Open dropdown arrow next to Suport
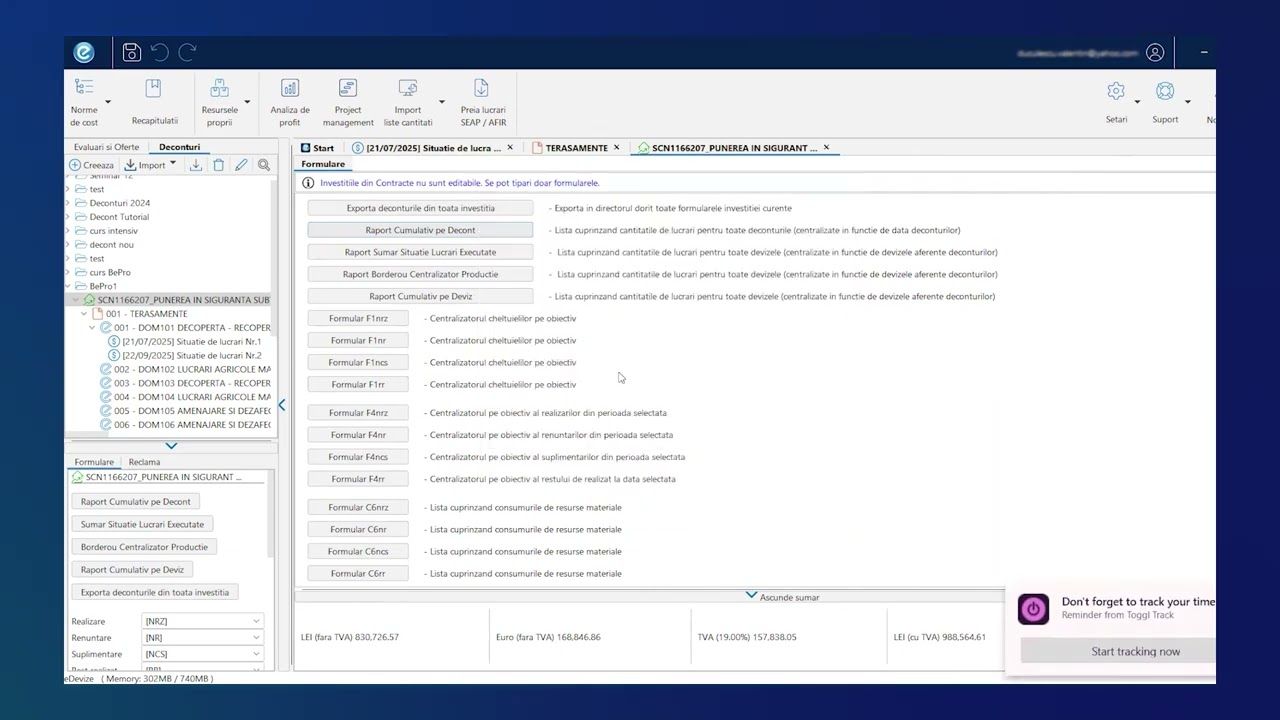The width and height of the screenshot is (1280, 720). (1188, 102)
